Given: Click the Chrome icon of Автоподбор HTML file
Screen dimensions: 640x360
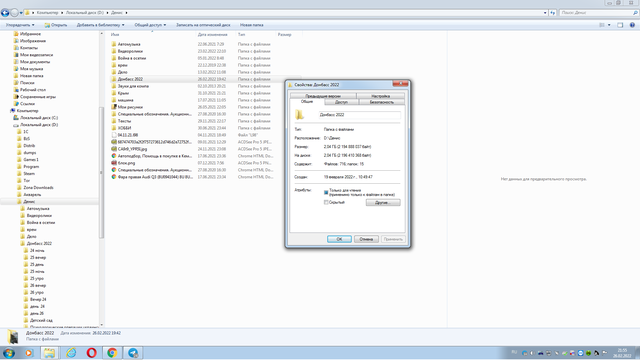Looking at the screenshot, I should 114,156.
